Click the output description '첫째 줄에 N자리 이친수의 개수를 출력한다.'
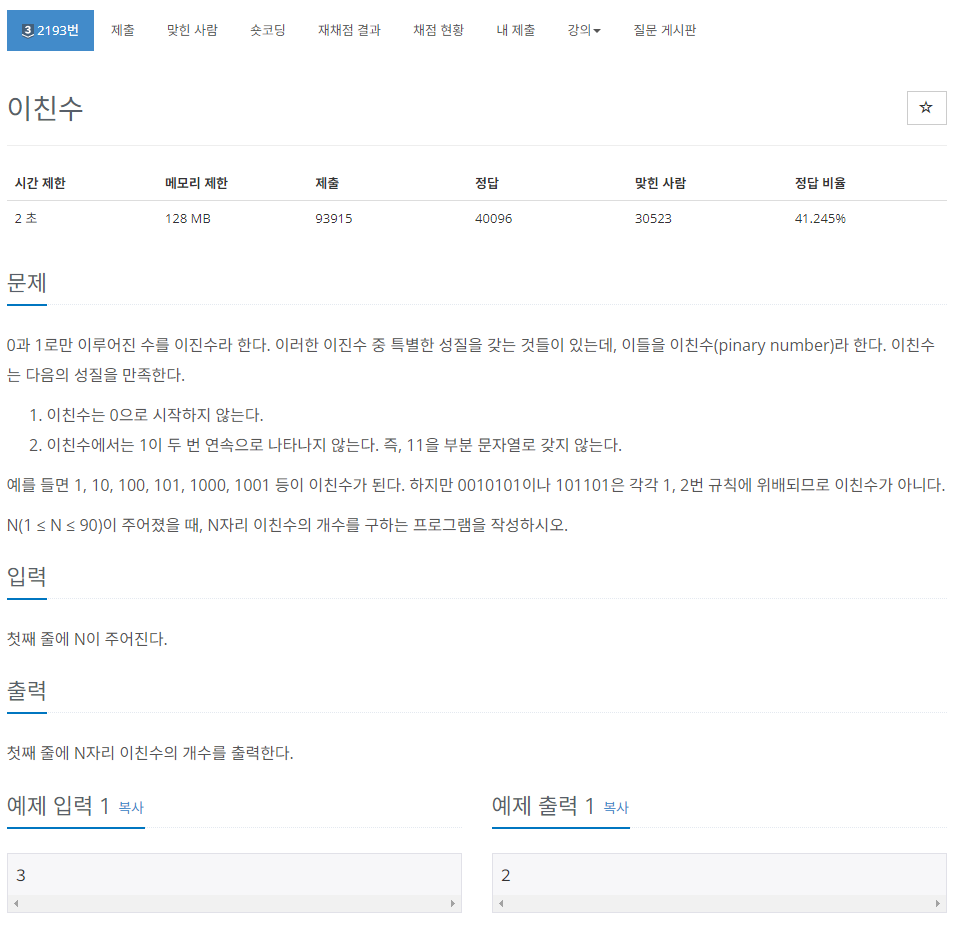Image resolution: width=960 pixels, height=932 pixels. (x=150, y=753)
